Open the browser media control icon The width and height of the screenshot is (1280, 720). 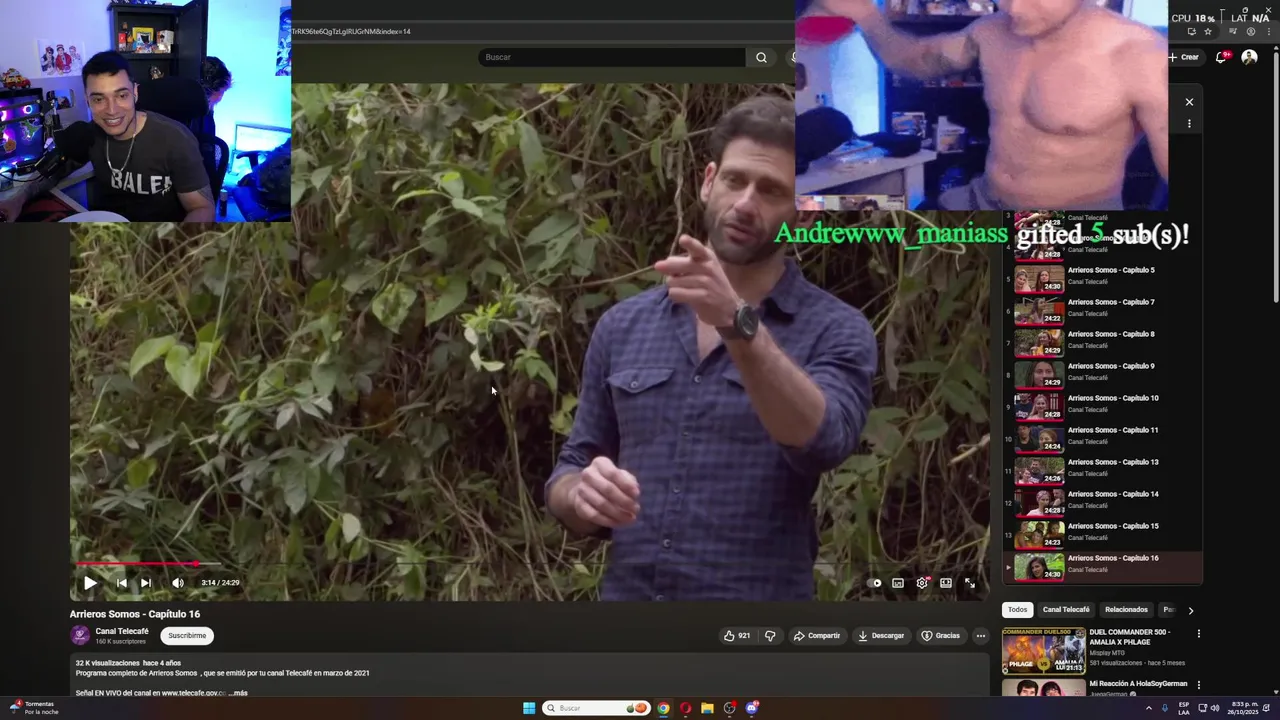pos(1232,32)
